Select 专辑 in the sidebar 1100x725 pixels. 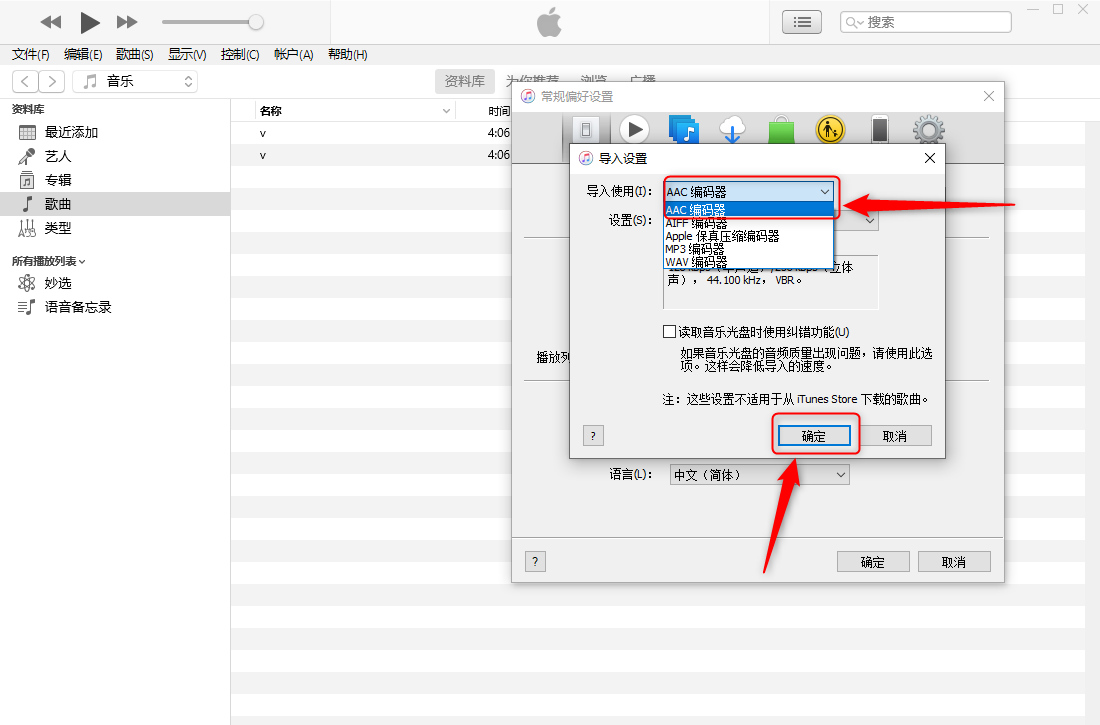(x=58, y=180)
